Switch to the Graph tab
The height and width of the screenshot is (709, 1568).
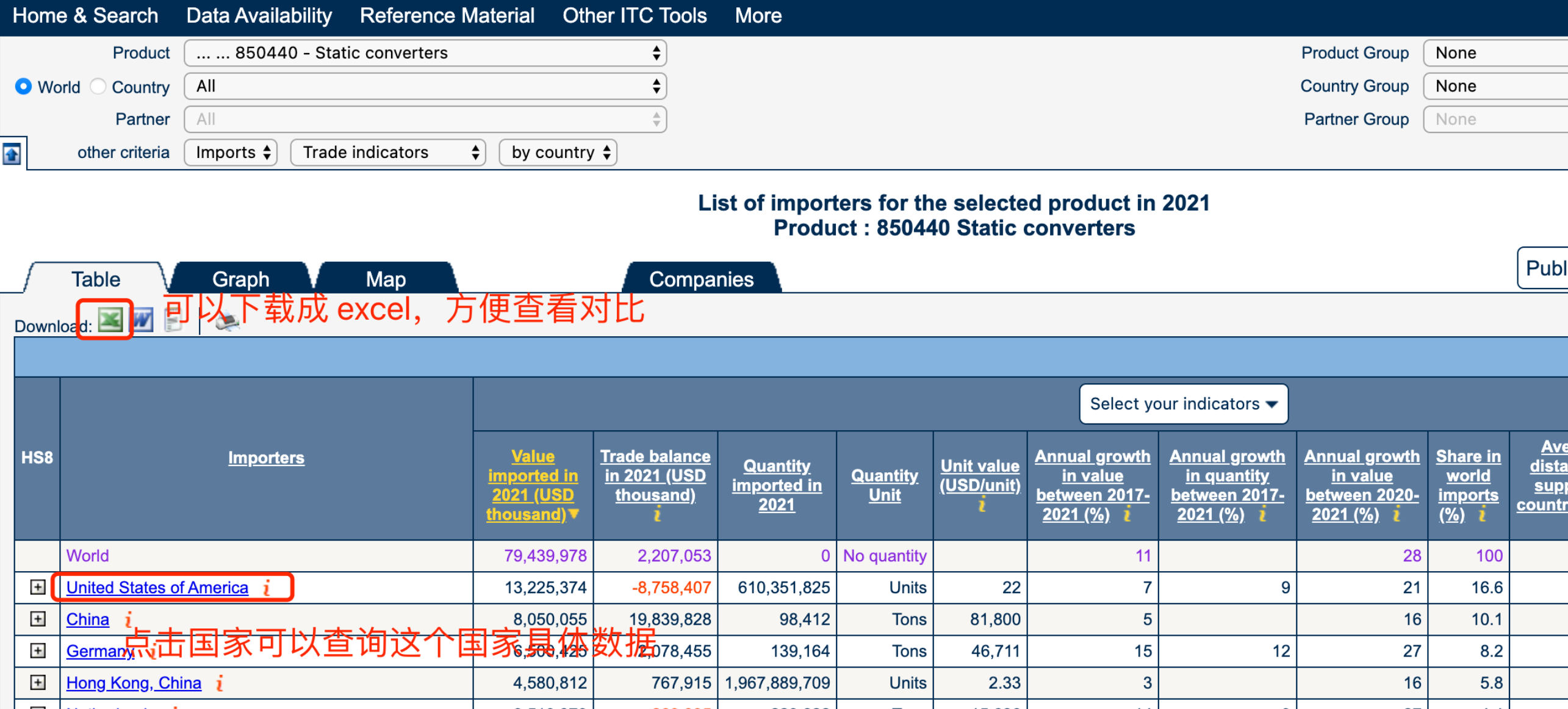(240, 279)
